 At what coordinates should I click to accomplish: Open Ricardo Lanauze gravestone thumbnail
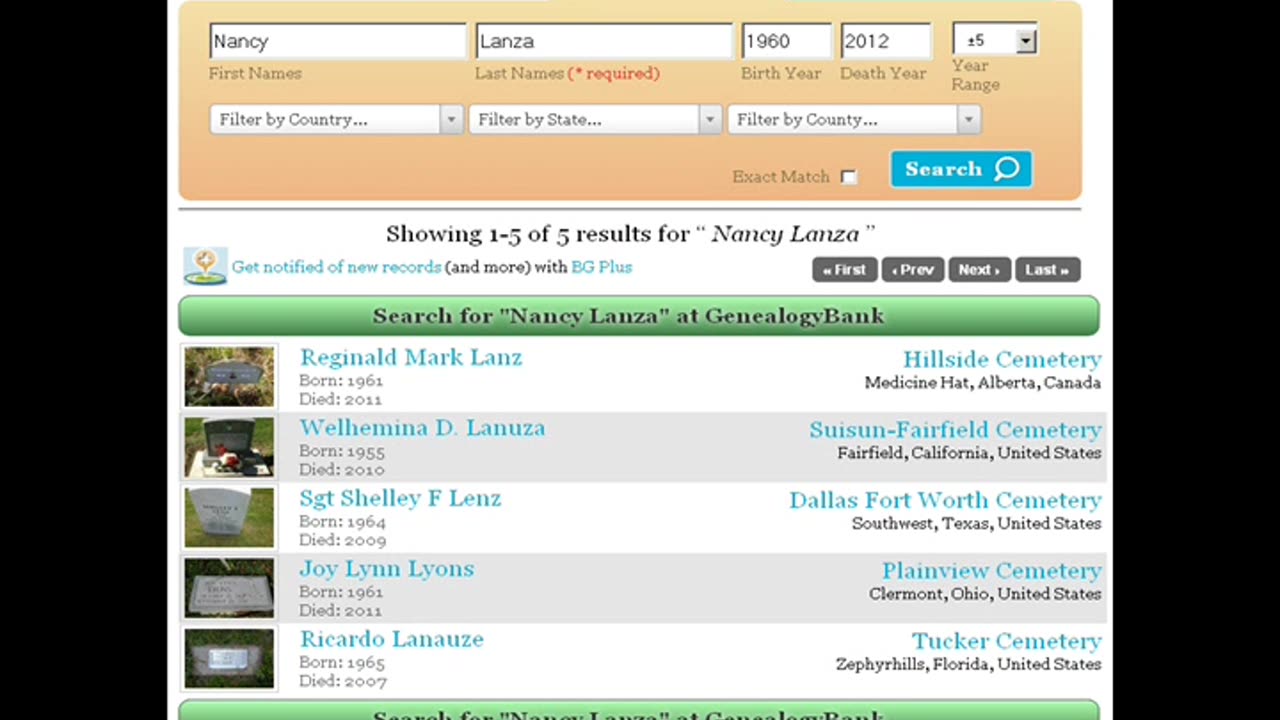[229, 658]
